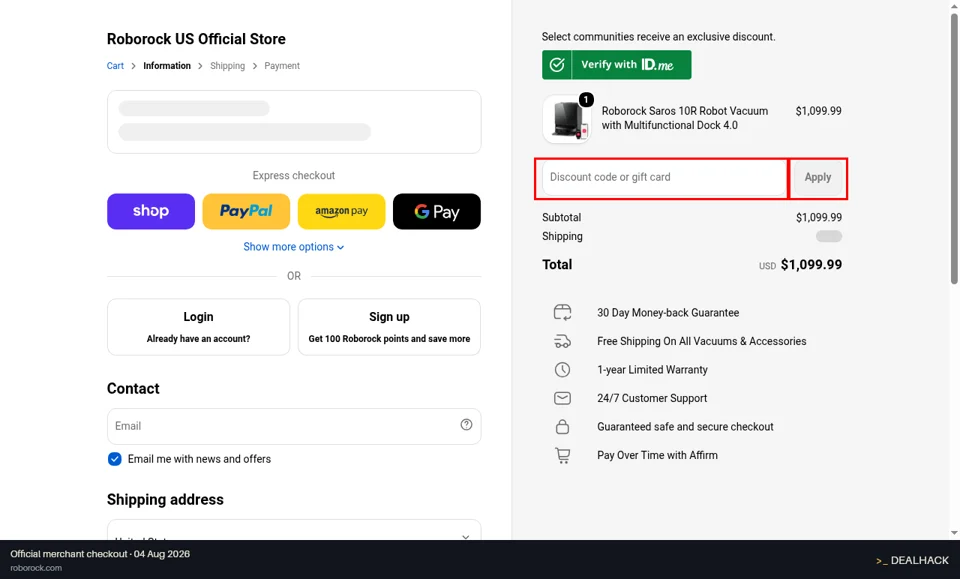
Task: Apply the discount code
Action: click(x=817, y=177)
